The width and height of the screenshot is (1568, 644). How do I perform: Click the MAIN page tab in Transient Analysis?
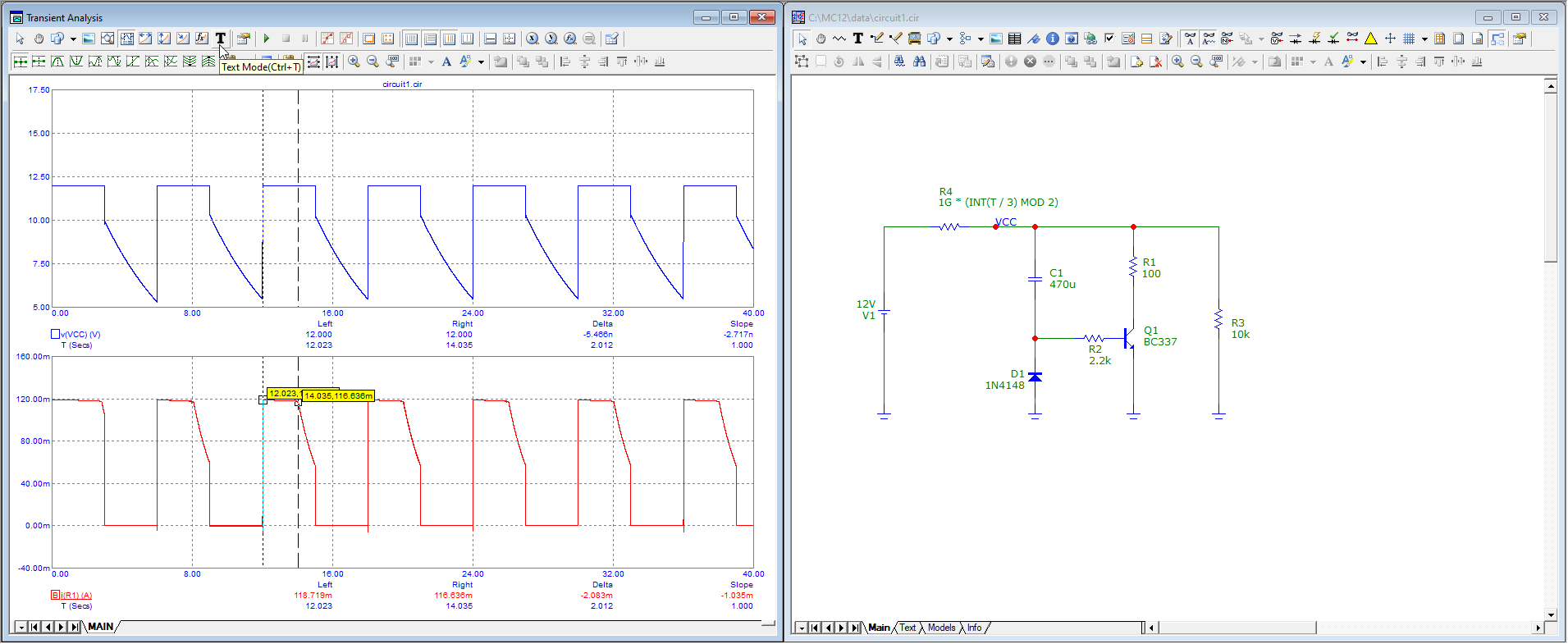[101, 627]
